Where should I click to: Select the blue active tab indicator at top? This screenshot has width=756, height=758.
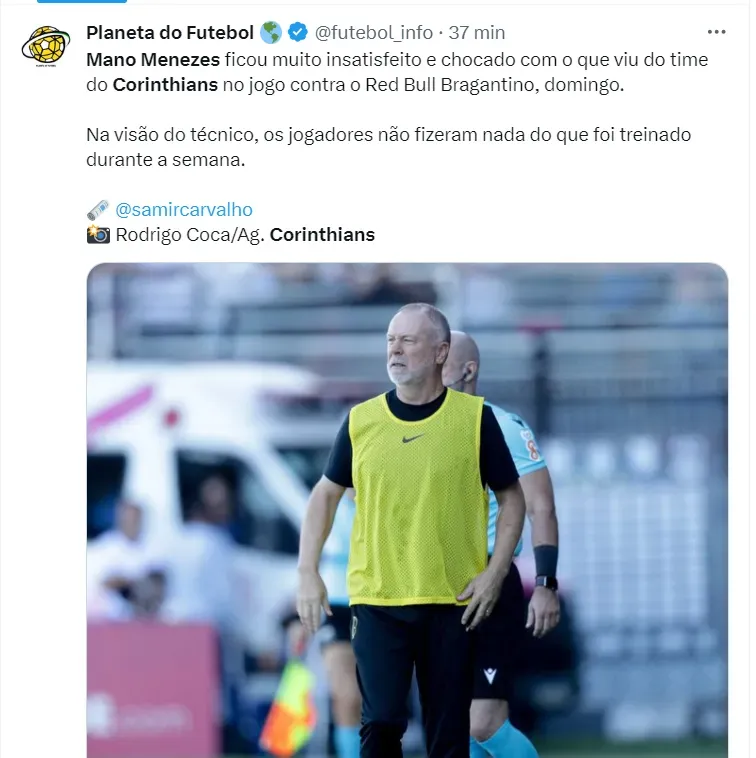tap(82, 1)
